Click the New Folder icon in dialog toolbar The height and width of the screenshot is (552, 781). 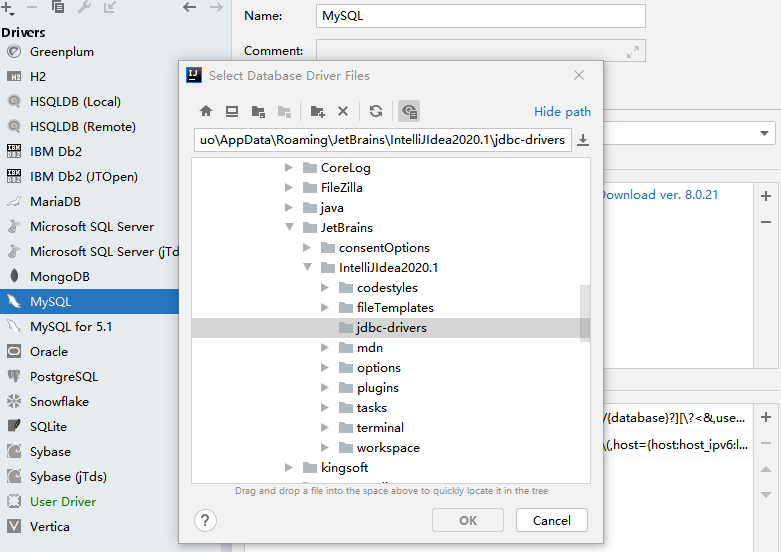(317, 111)
